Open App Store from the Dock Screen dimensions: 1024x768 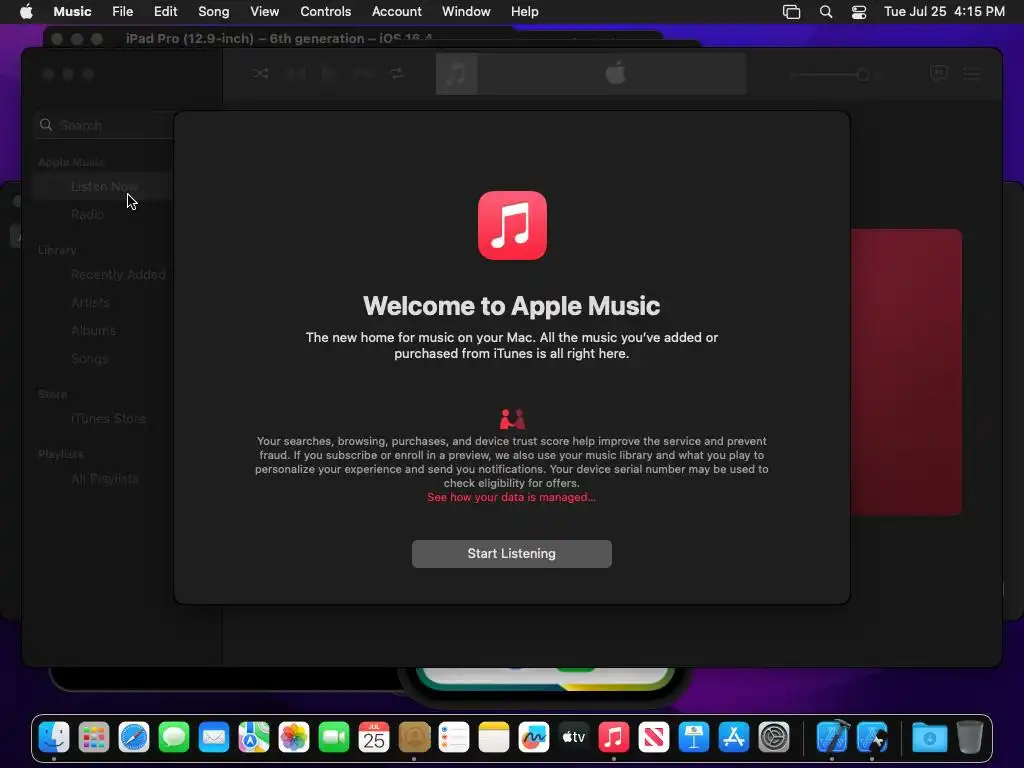click(x=734, y=738)
